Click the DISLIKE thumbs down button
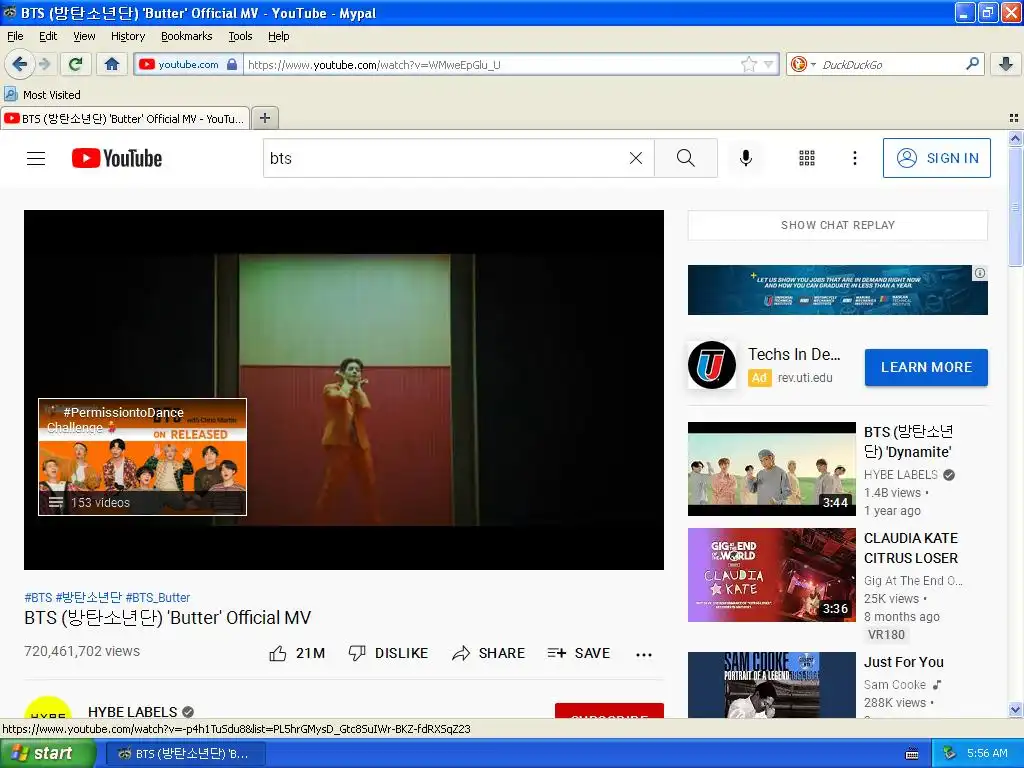Screen dimensions: 1024x768 (x=388, y=653)
